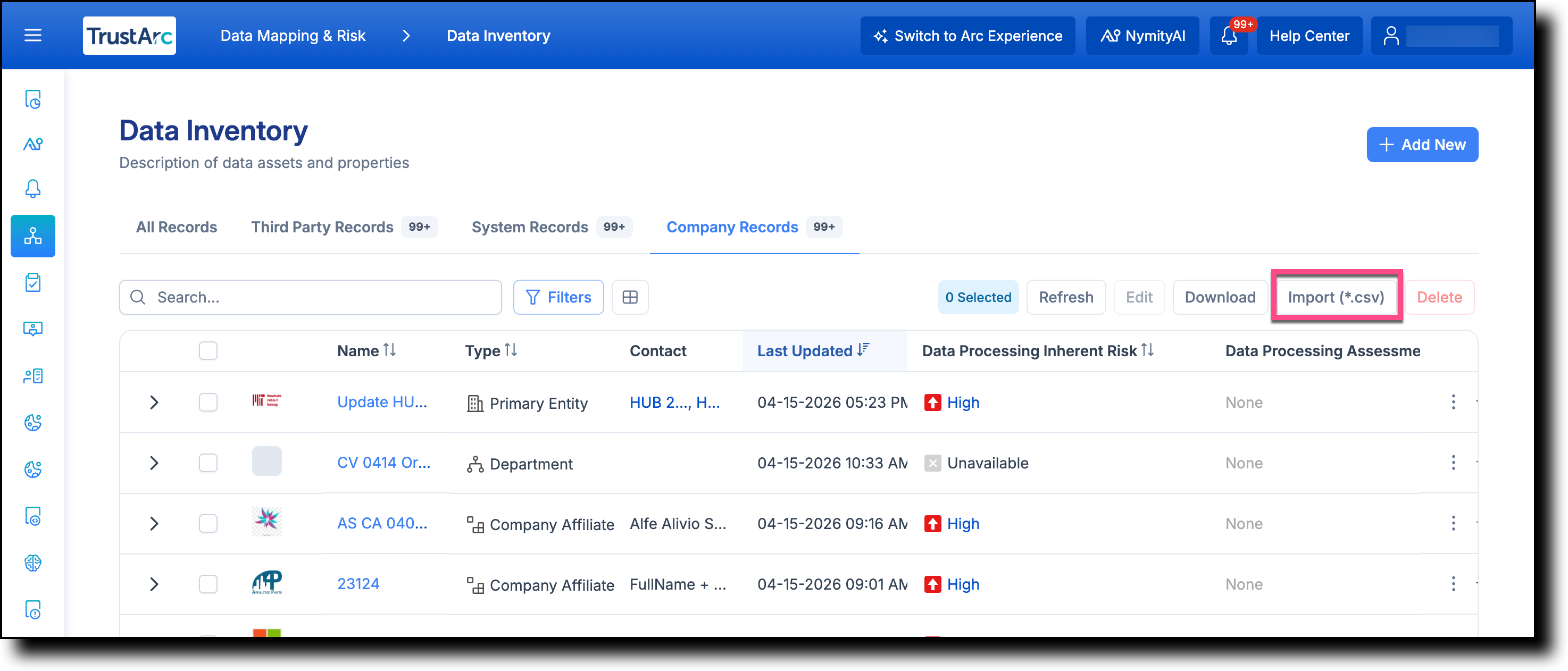
Task: Open the Filters panel
Action: pos(558,297)
